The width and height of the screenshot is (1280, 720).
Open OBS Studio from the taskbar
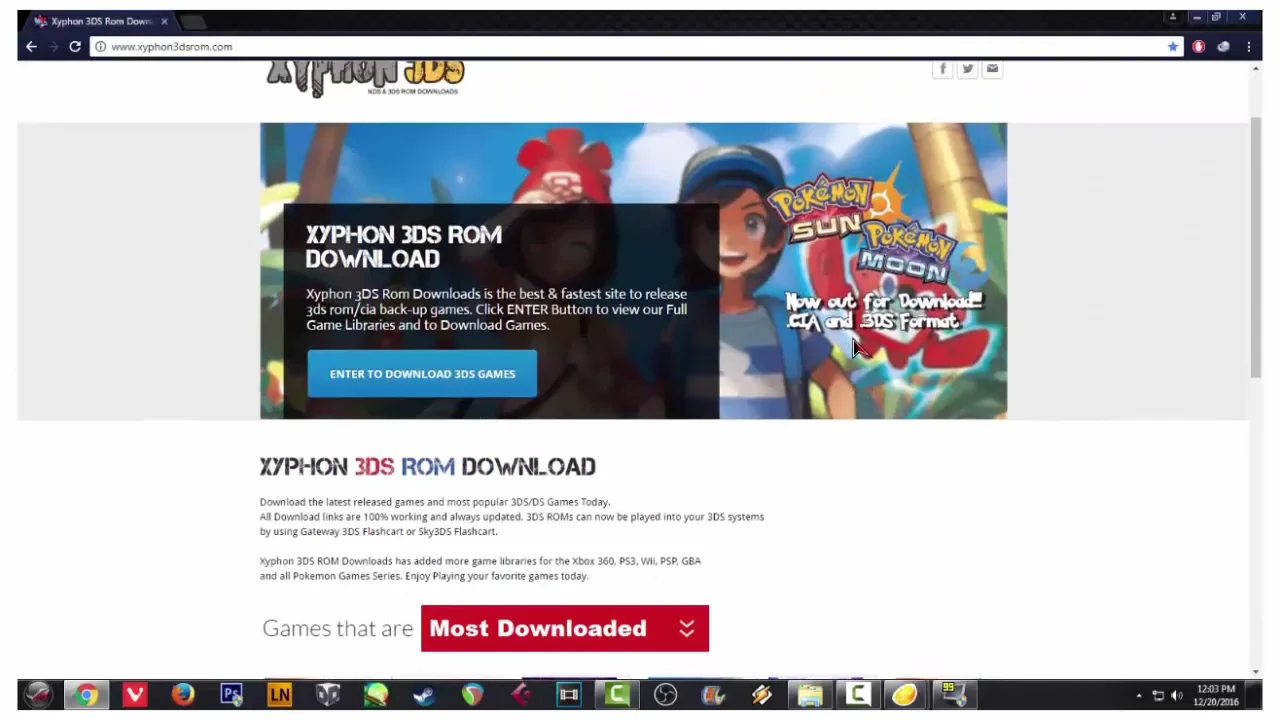coord(665,695)
